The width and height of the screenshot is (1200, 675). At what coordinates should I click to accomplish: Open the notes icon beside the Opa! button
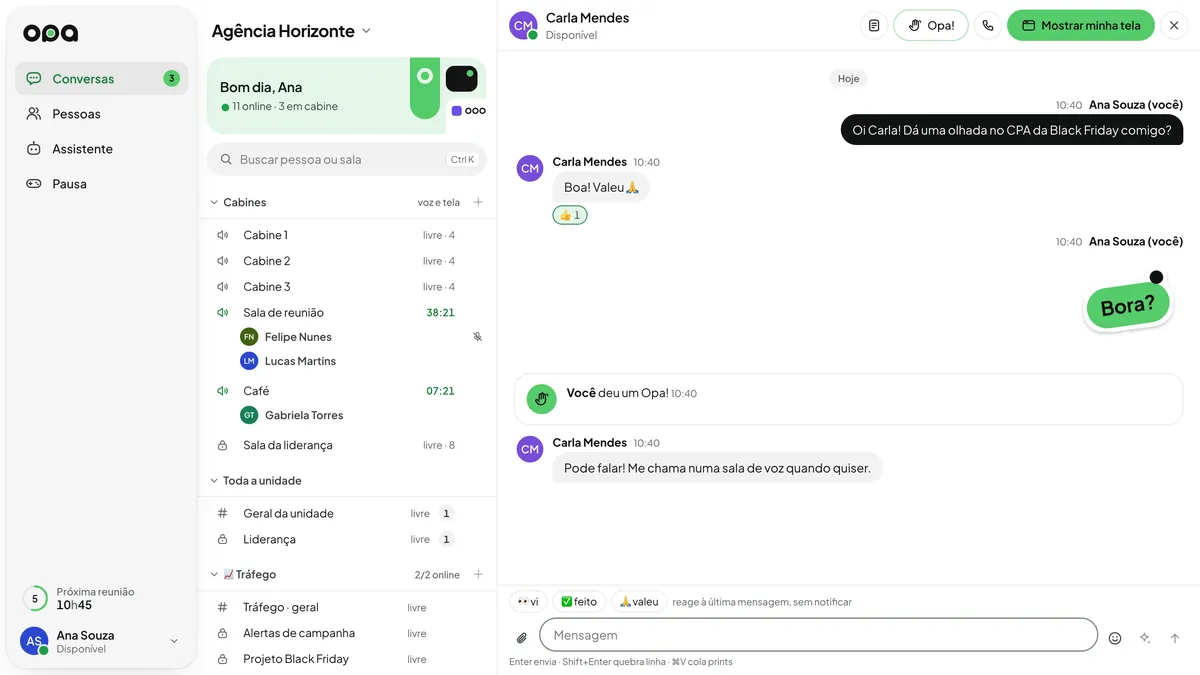(x=874, y=26)
